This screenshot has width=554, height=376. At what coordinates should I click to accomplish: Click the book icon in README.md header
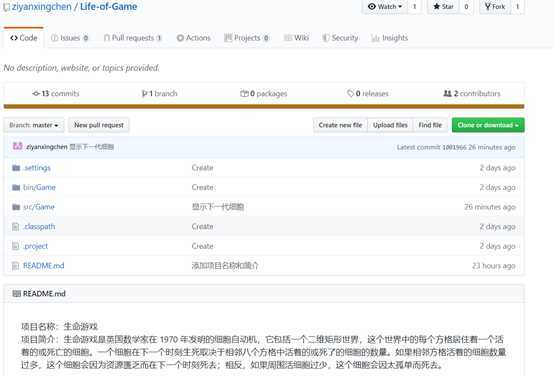16,294
